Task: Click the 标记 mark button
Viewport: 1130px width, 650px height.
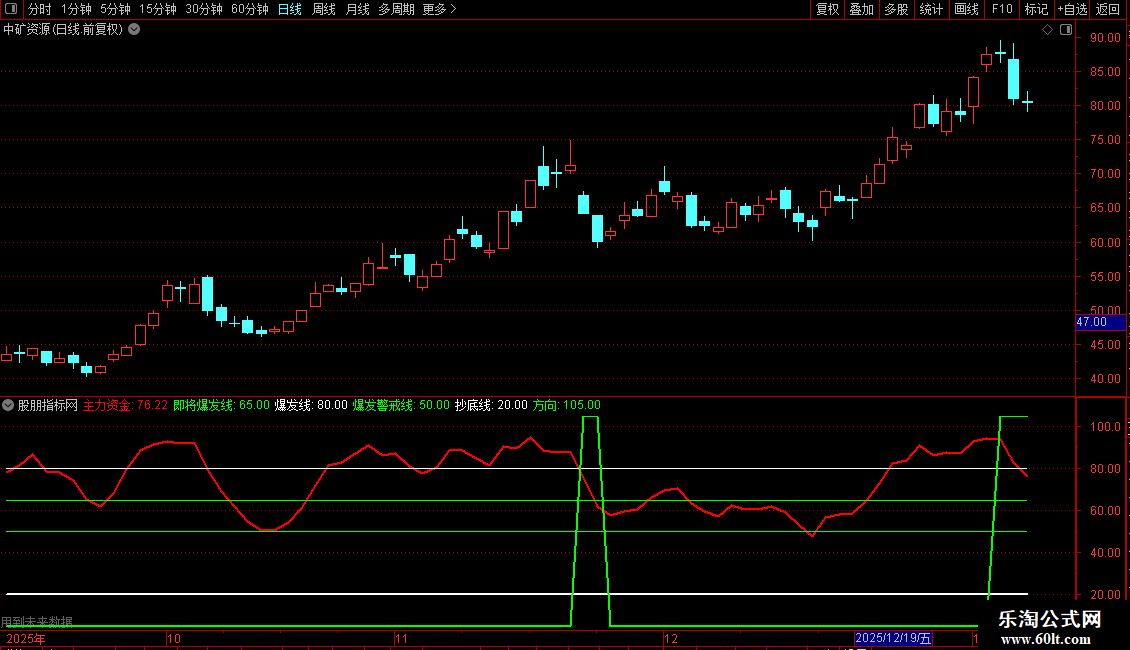Action: 1036,9
